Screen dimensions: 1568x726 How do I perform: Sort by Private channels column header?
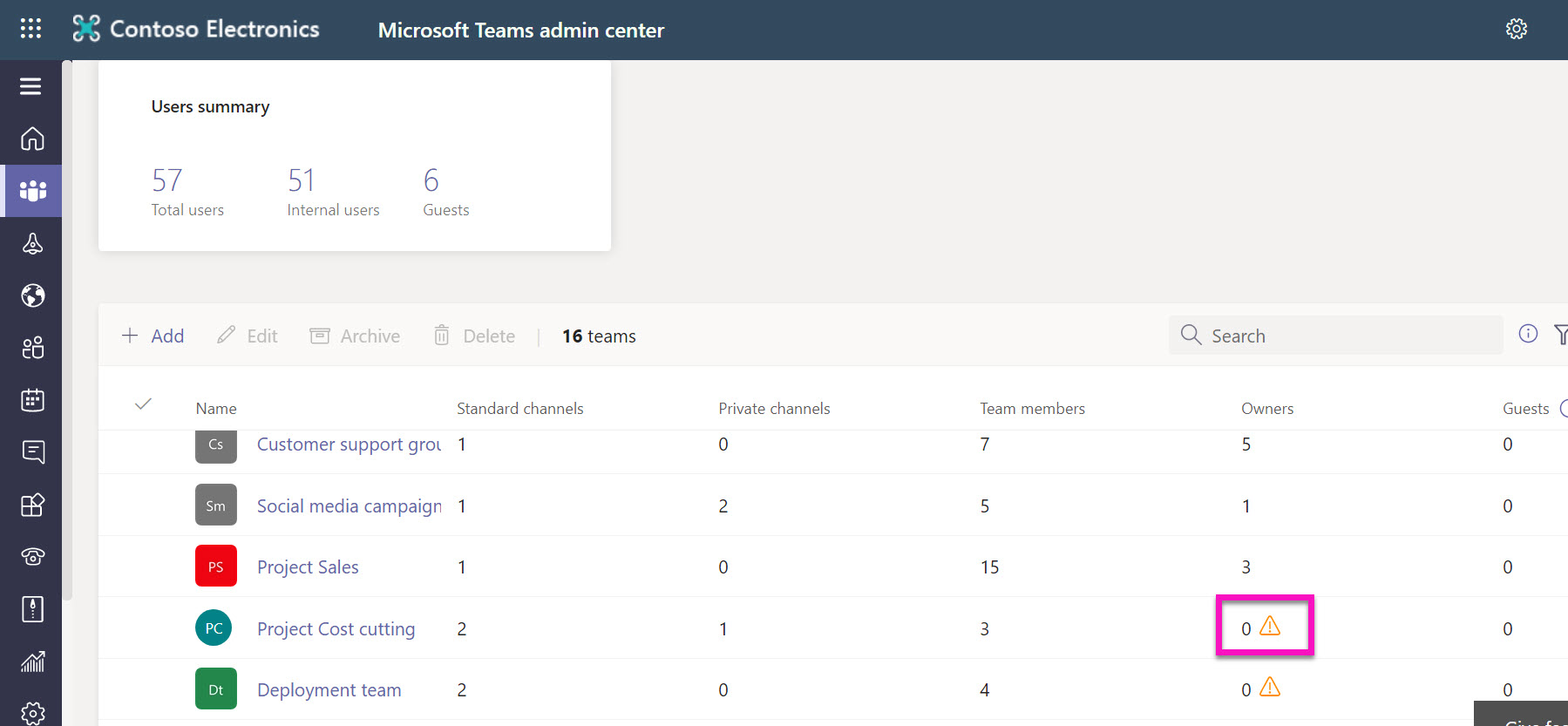coord(774,409)
